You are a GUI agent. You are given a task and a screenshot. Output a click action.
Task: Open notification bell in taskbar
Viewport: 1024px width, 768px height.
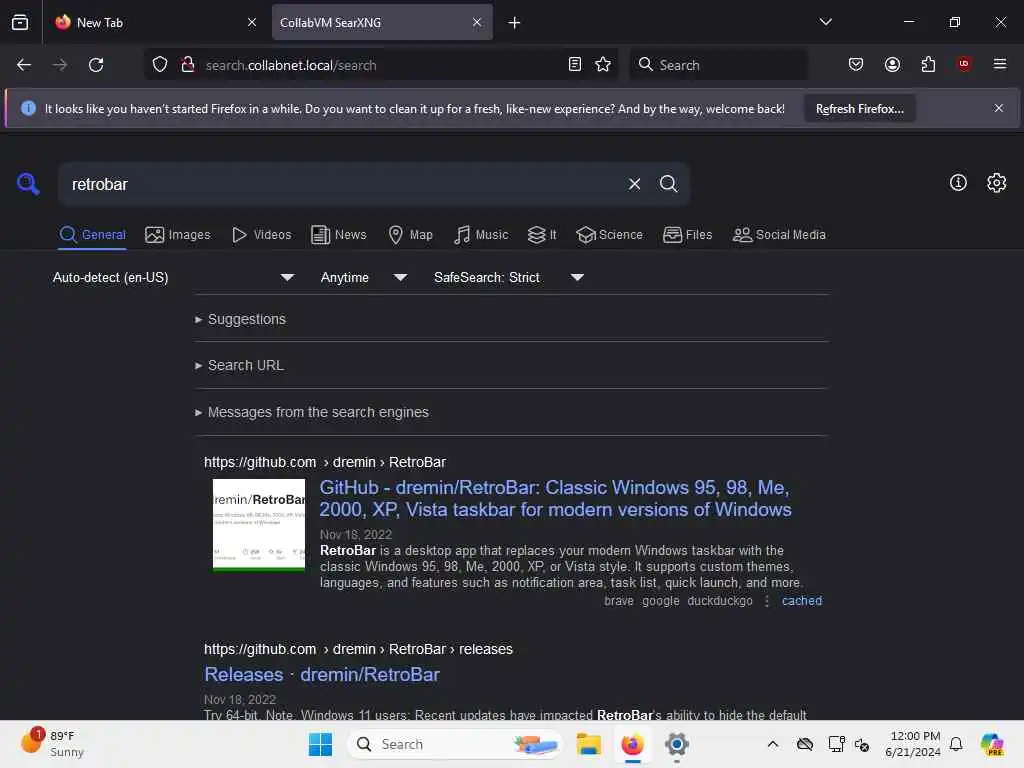point(956,744)
